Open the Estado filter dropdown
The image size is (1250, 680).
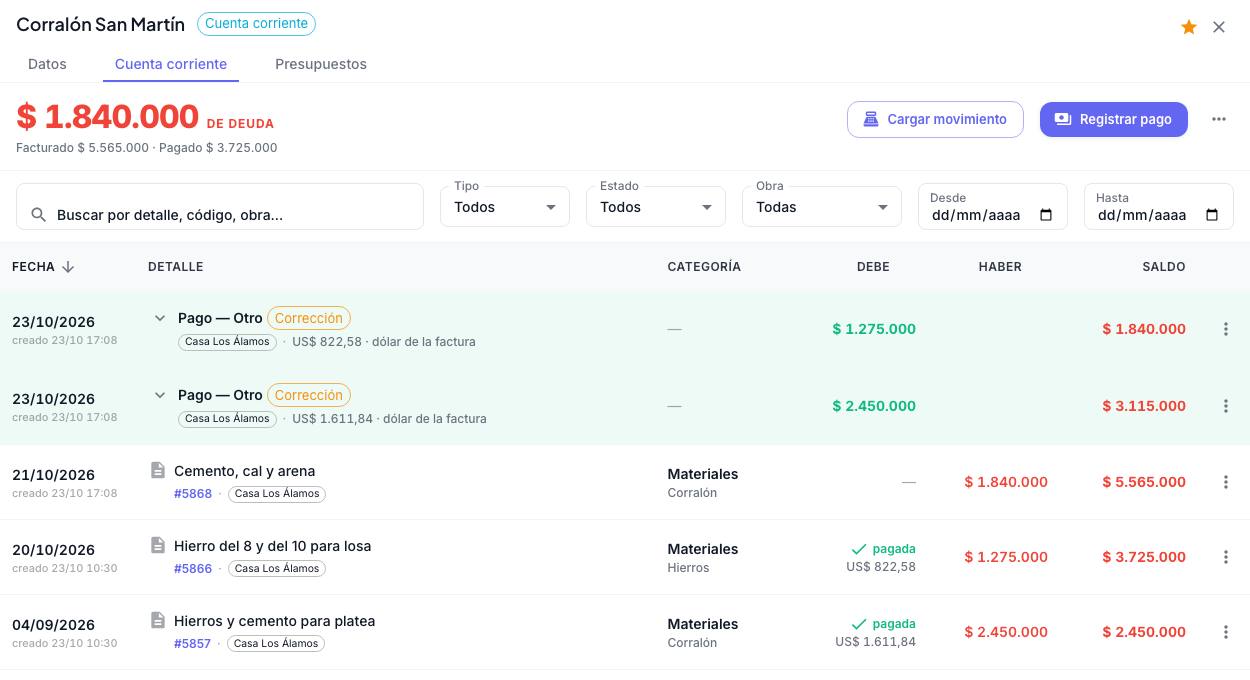click(656, 206)
